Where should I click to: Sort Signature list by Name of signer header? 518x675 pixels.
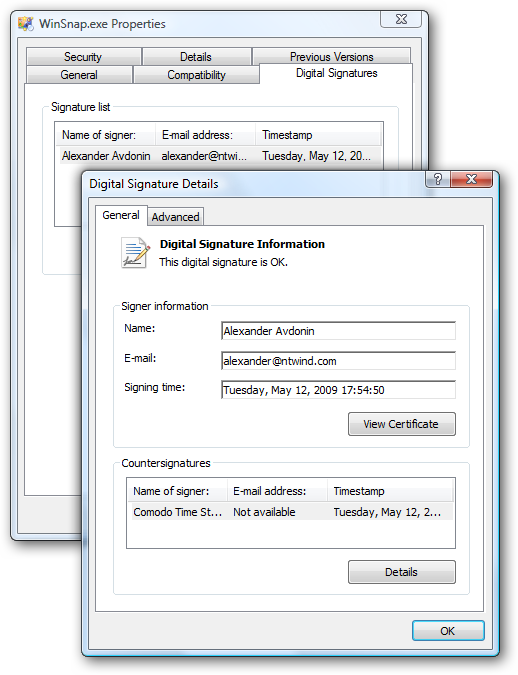(106, 135)
